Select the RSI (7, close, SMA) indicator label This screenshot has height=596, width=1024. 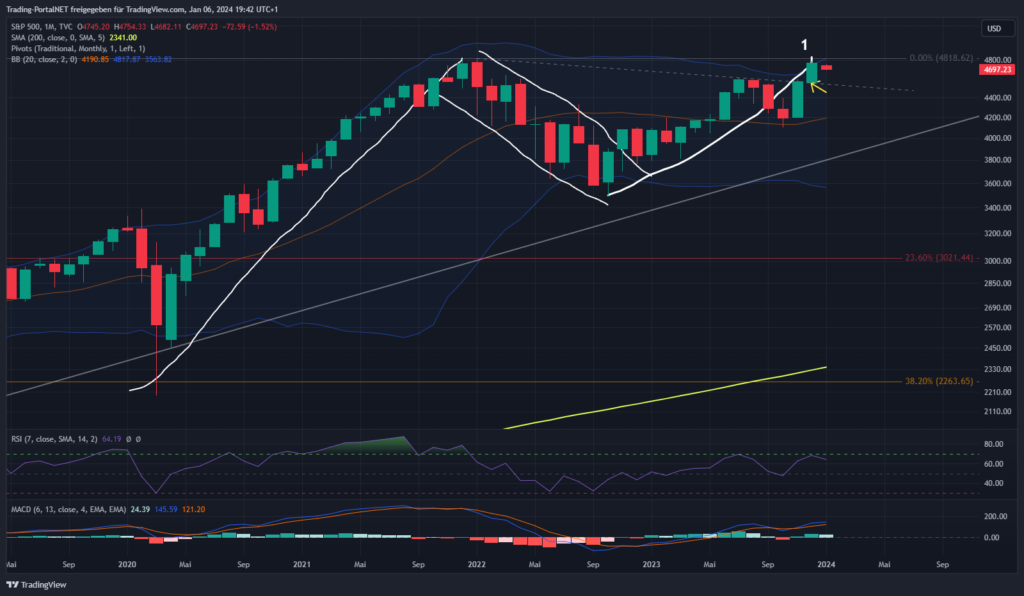tap(50, 438)
